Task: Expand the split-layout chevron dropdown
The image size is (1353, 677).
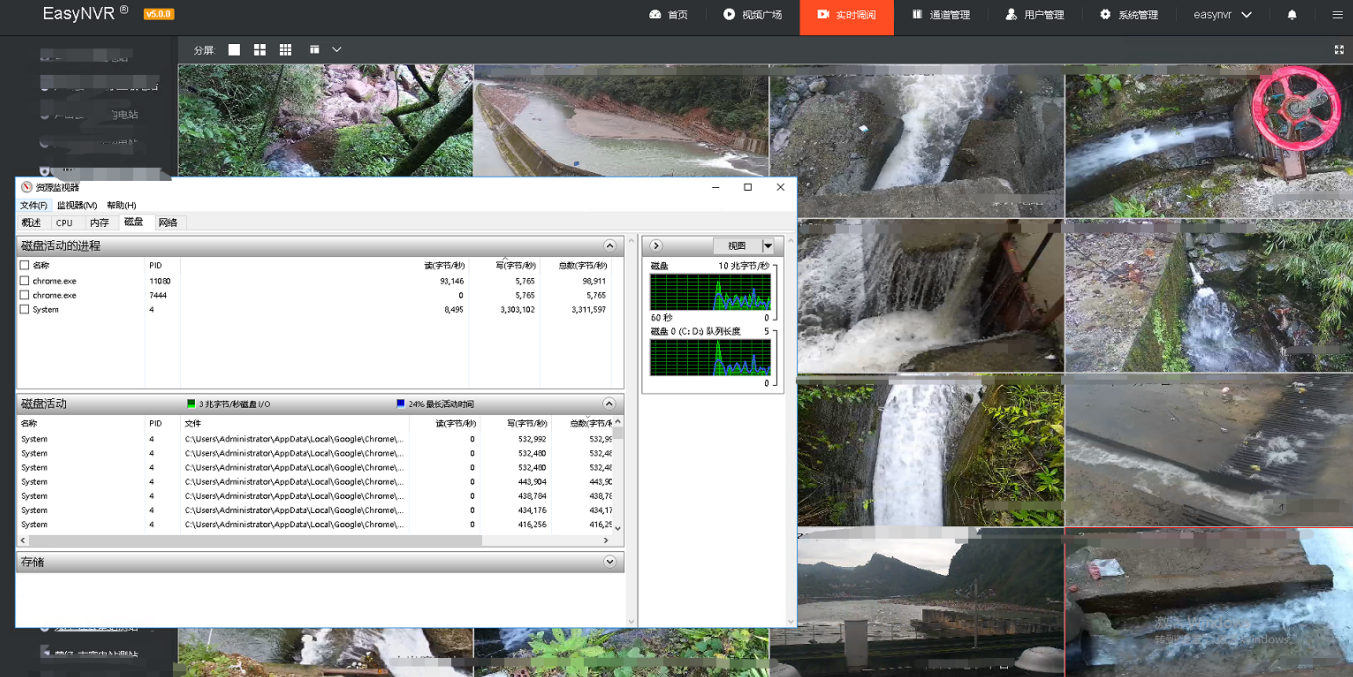Action: click(x=337, y=50)
